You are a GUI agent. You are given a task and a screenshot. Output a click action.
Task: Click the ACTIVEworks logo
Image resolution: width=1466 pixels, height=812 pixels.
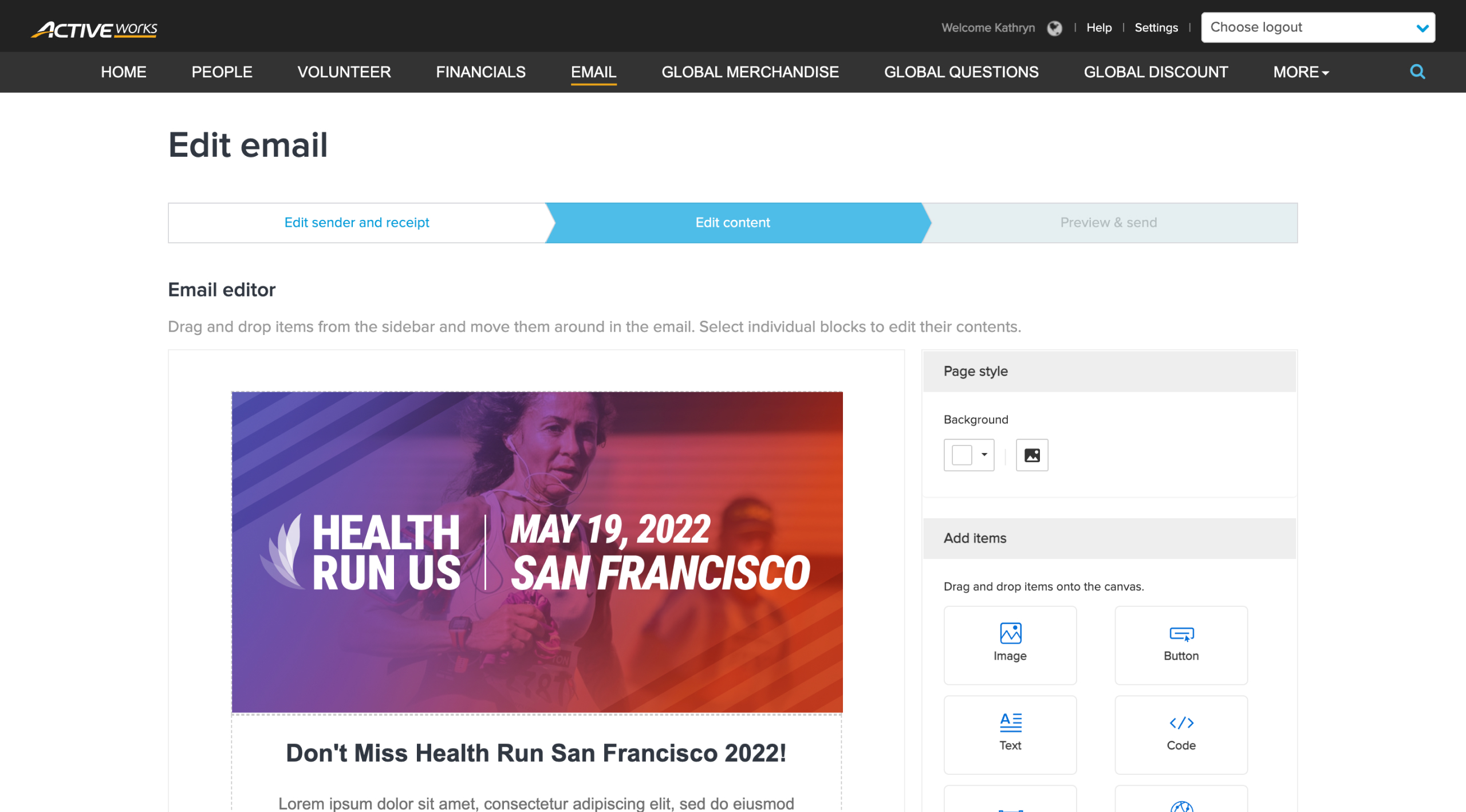[93, 29]
